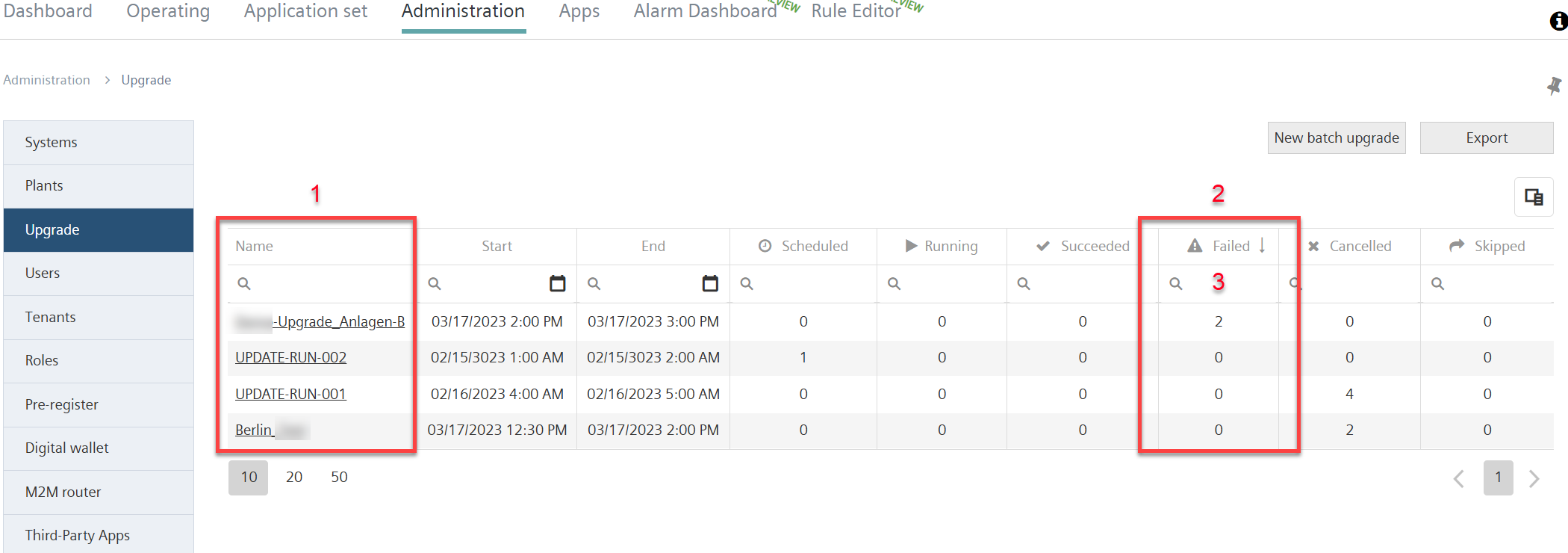Open M2M router in the sidebar

click(x=99, y=492)
